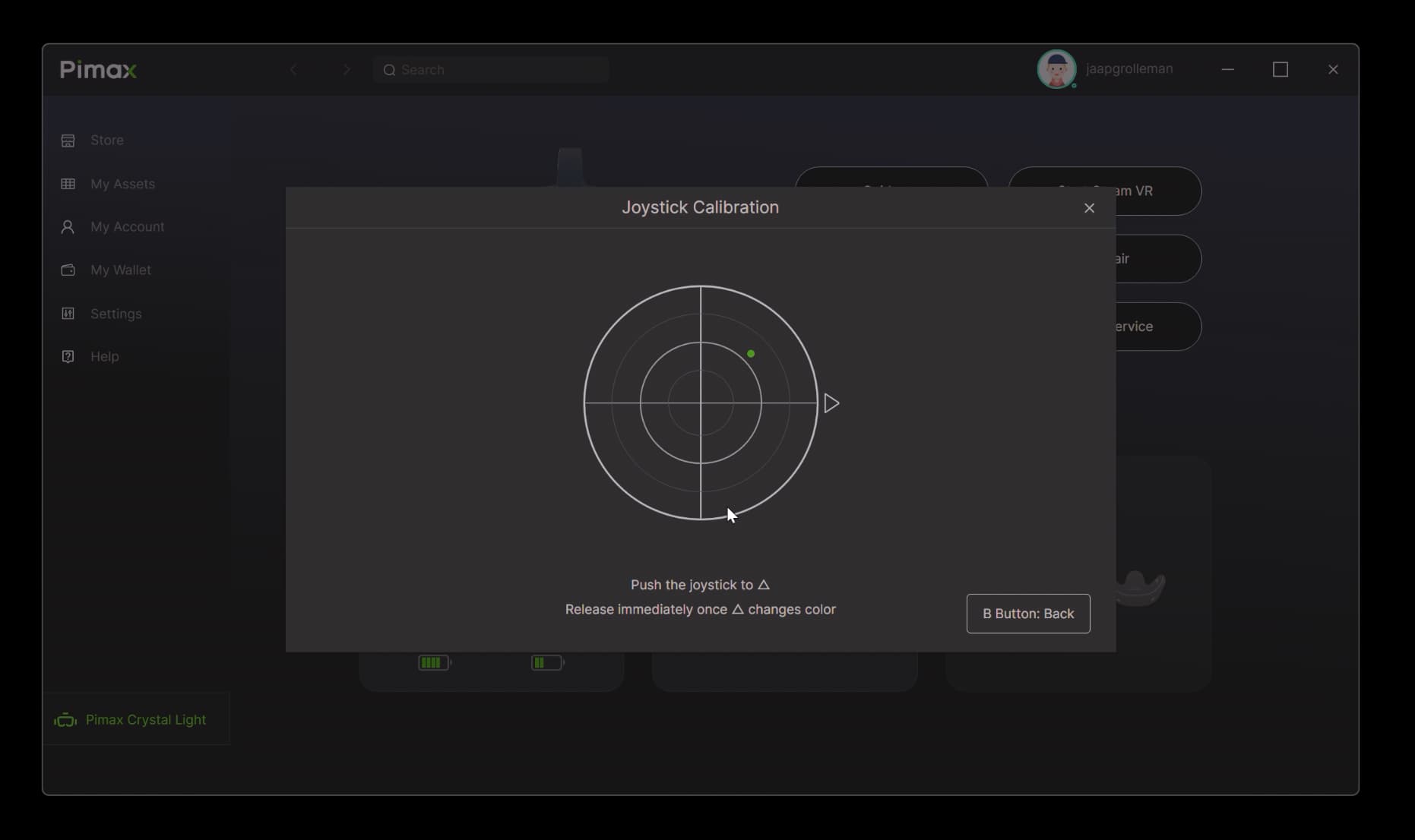
Task: Close the Joystick Calibration dialog
Action: click(x=1089, y=208)
